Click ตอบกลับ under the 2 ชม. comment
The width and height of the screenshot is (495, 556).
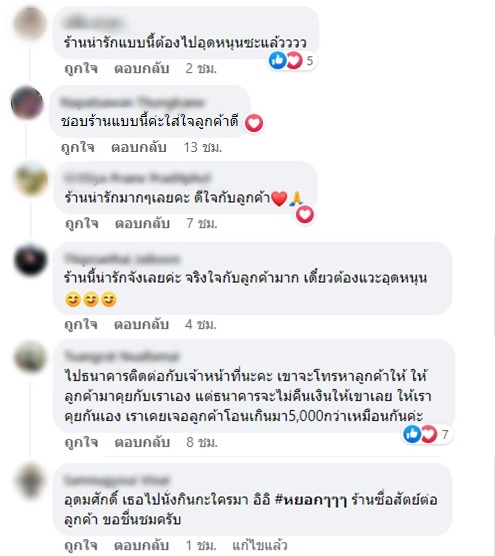(x=141, y=68)
